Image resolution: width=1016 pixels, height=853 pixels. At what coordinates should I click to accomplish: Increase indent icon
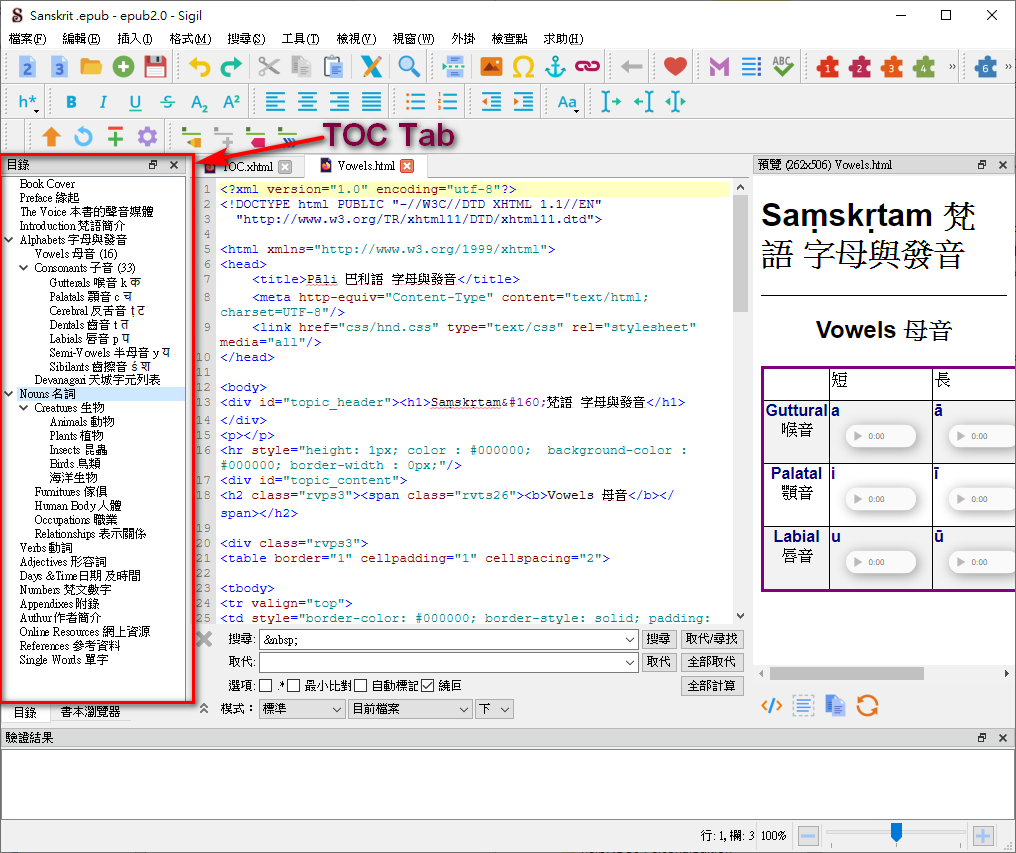(523, 102)
